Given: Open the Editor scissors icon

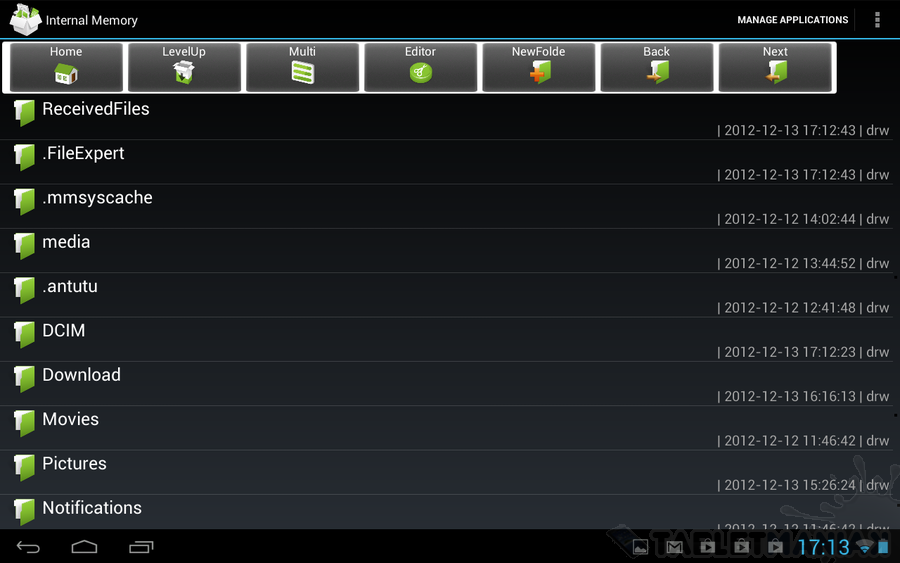Looking at the screenshot, I should (x=421, y=73).
